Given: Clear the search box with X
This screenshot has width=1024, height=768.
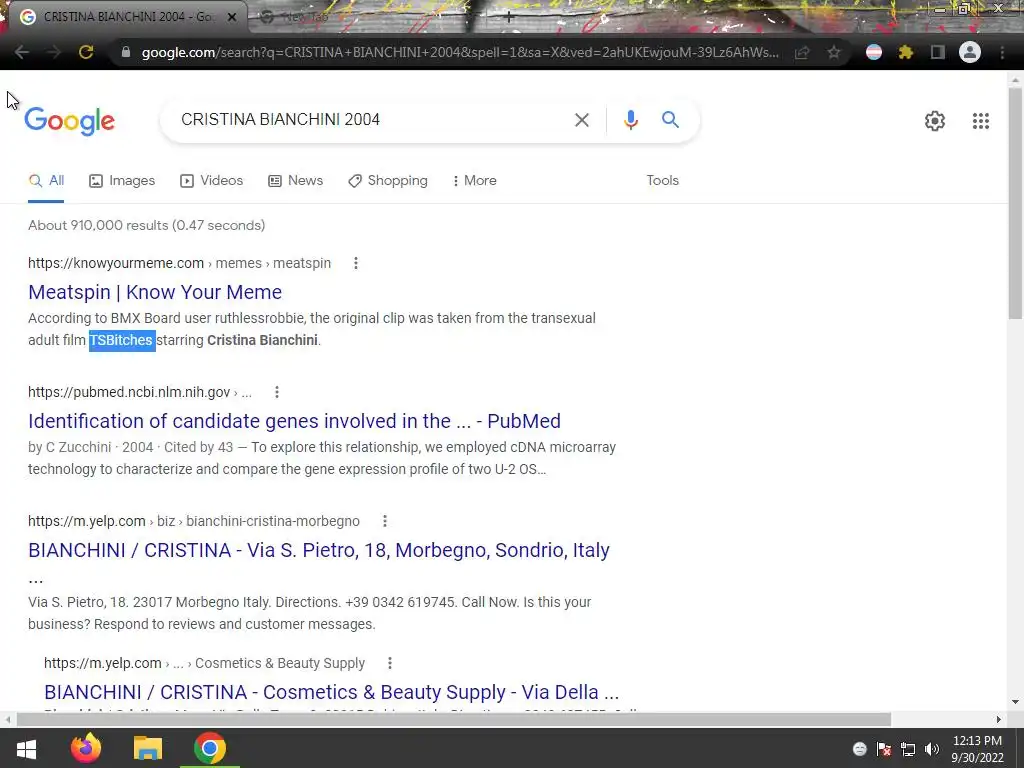Looking at the screenshot, I should [x=581, y=120].
